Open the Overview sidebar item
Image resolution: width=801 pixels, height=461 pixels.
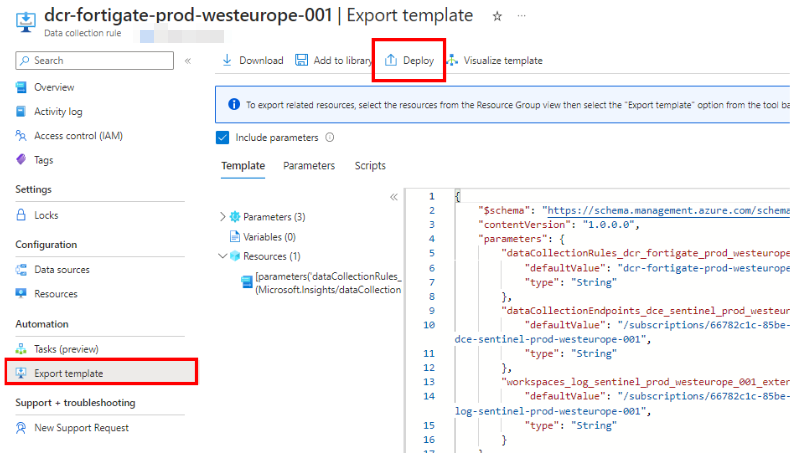(54, 87)
